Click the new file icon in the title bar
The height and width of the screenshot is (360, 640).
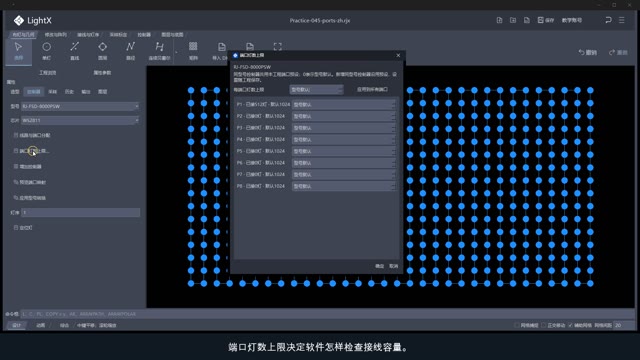[499, 20]
